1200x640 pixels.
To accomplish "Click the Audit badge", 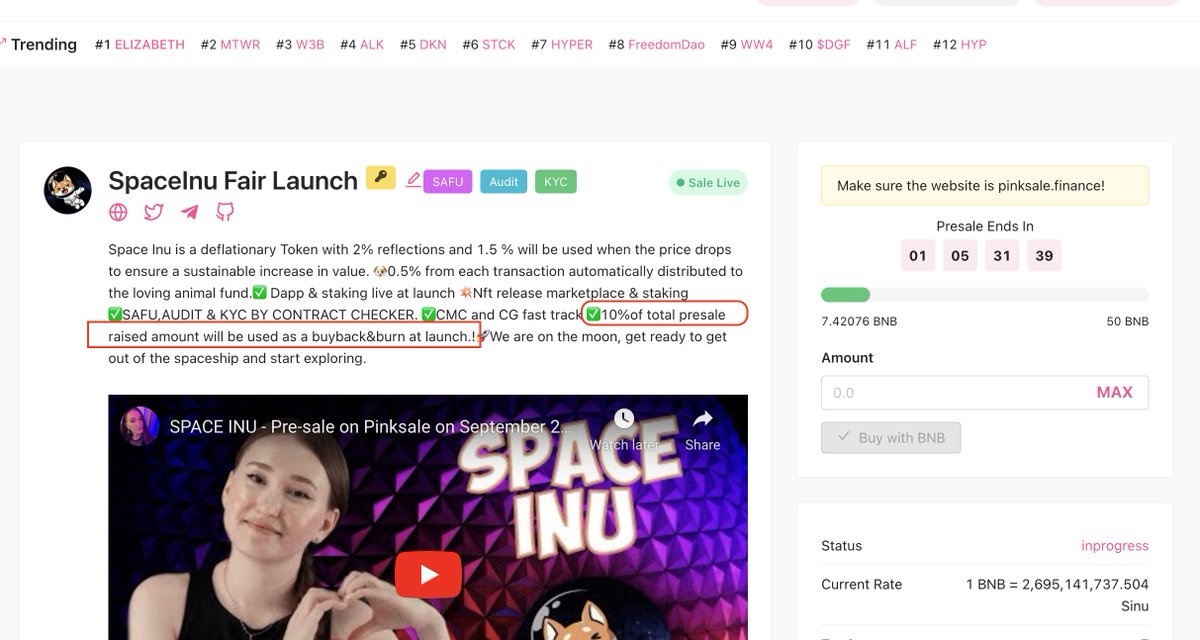I will (x=504, y=182).
